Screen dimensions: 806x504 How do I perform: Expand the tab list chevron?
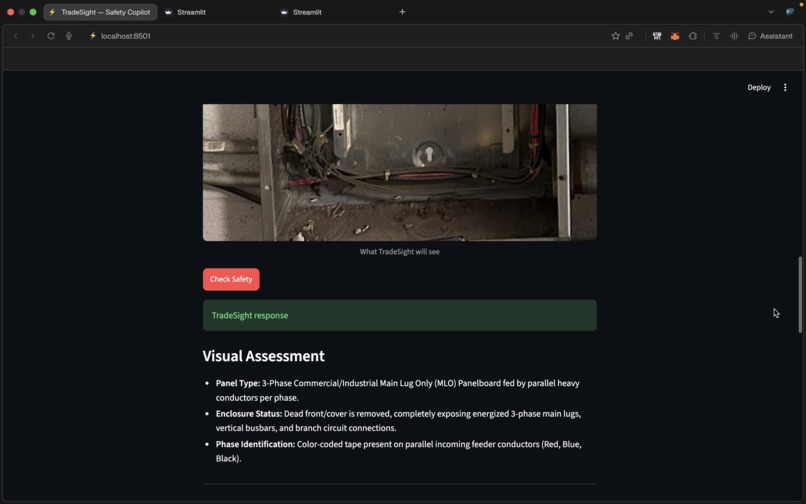[771, 12]
